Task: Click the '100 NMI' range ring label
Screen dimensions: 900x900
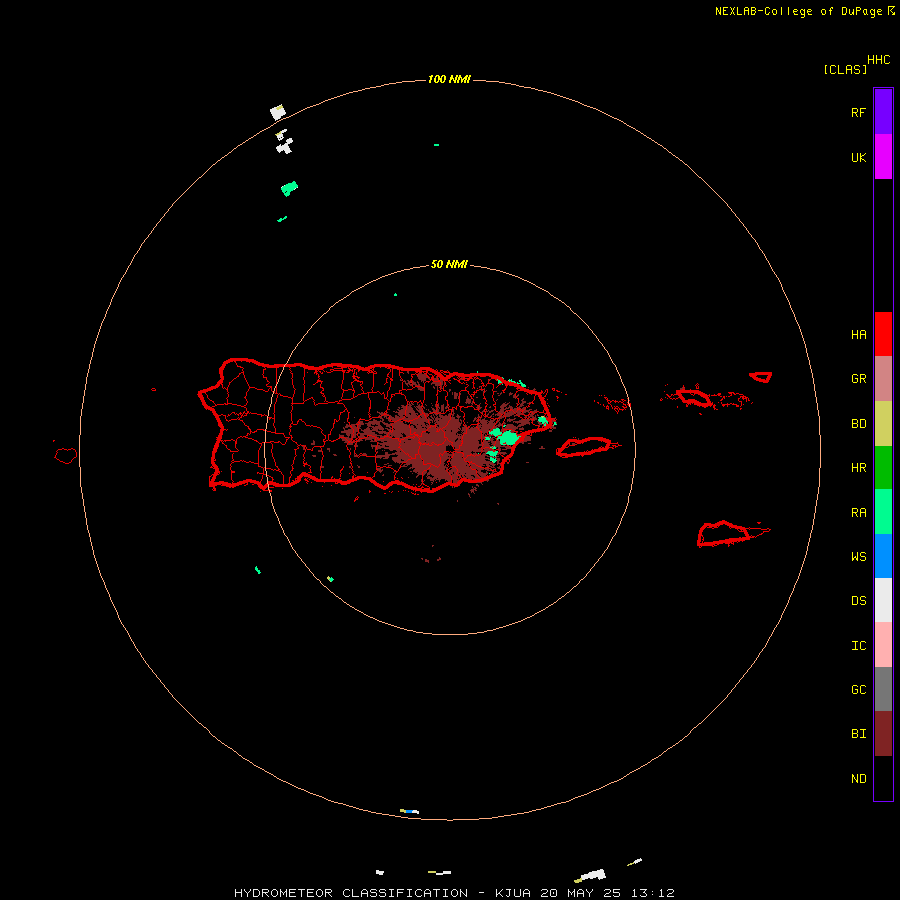Action: point(449,79)
